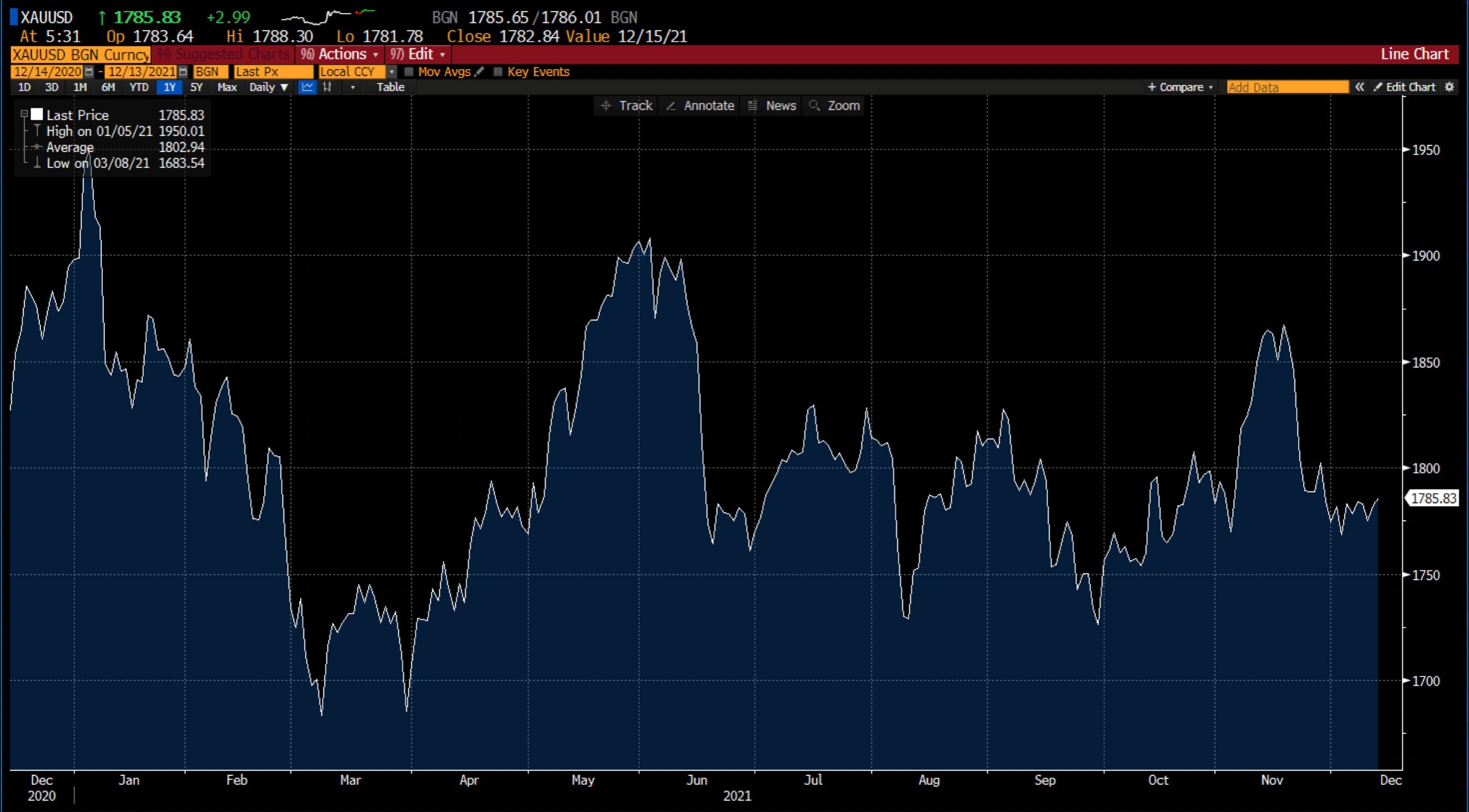Toggle the bar chart style selector
The height and width of the screenshot is (812, 1469).
(x=328, y=87)
